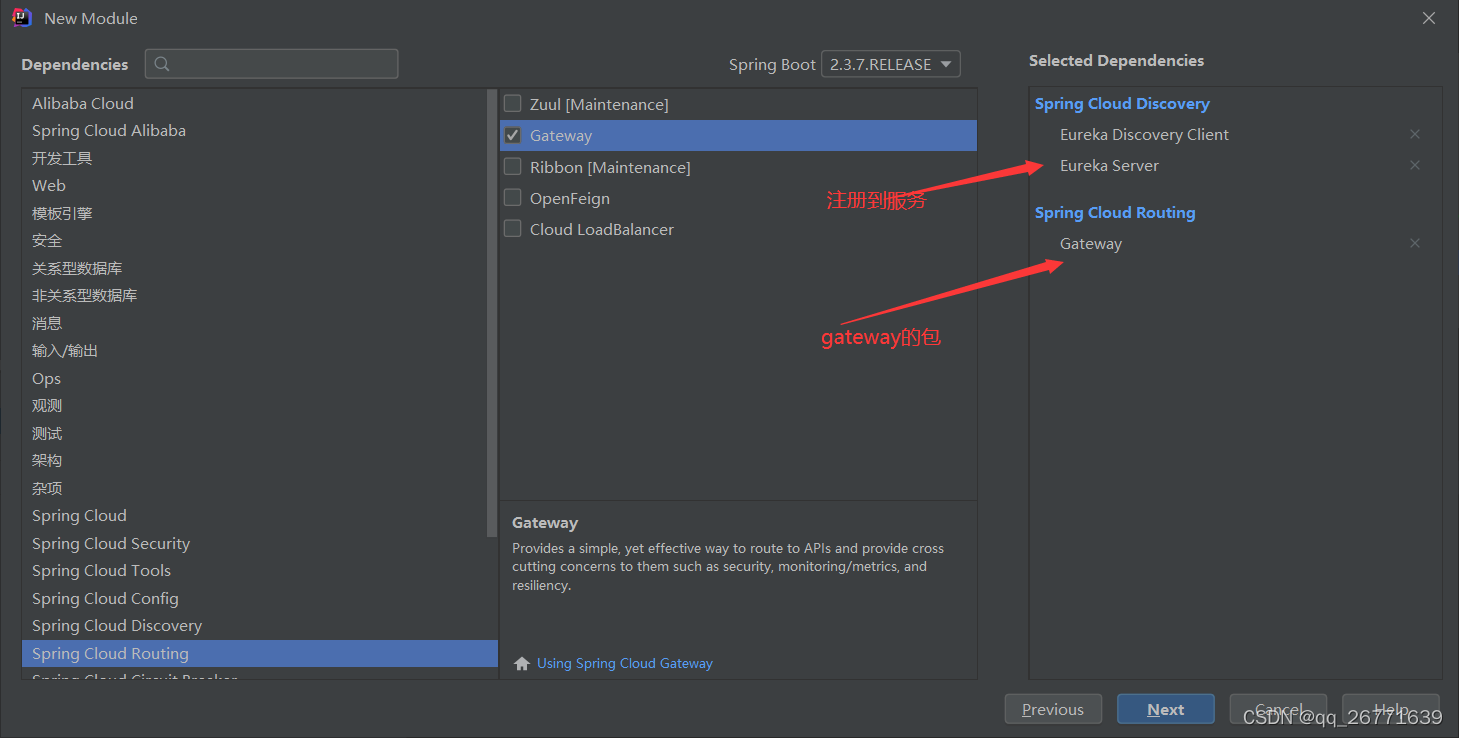Click the Spring Cloud Discovery group heading

tap(1122, 103)
